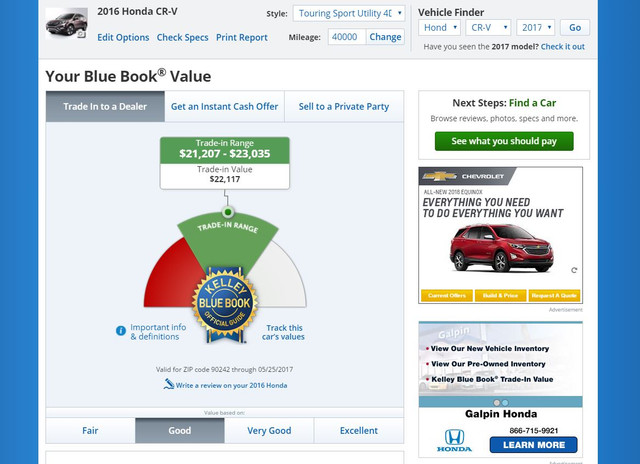
Task: Click the Find a Car green text
Action: [532, 103]
